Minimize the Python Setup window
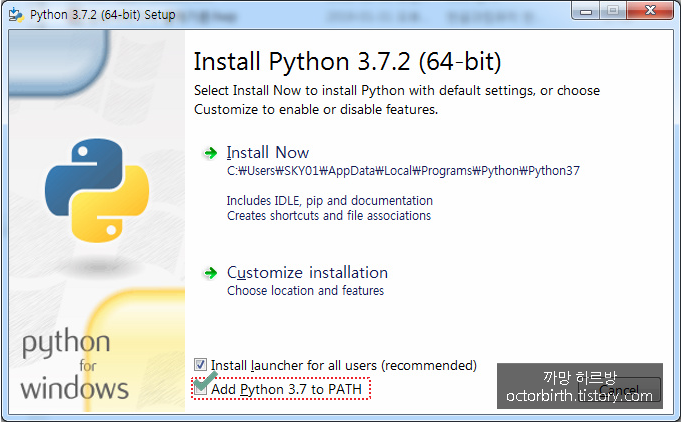This screenshot has width=681, height=425. pos(586,11)
